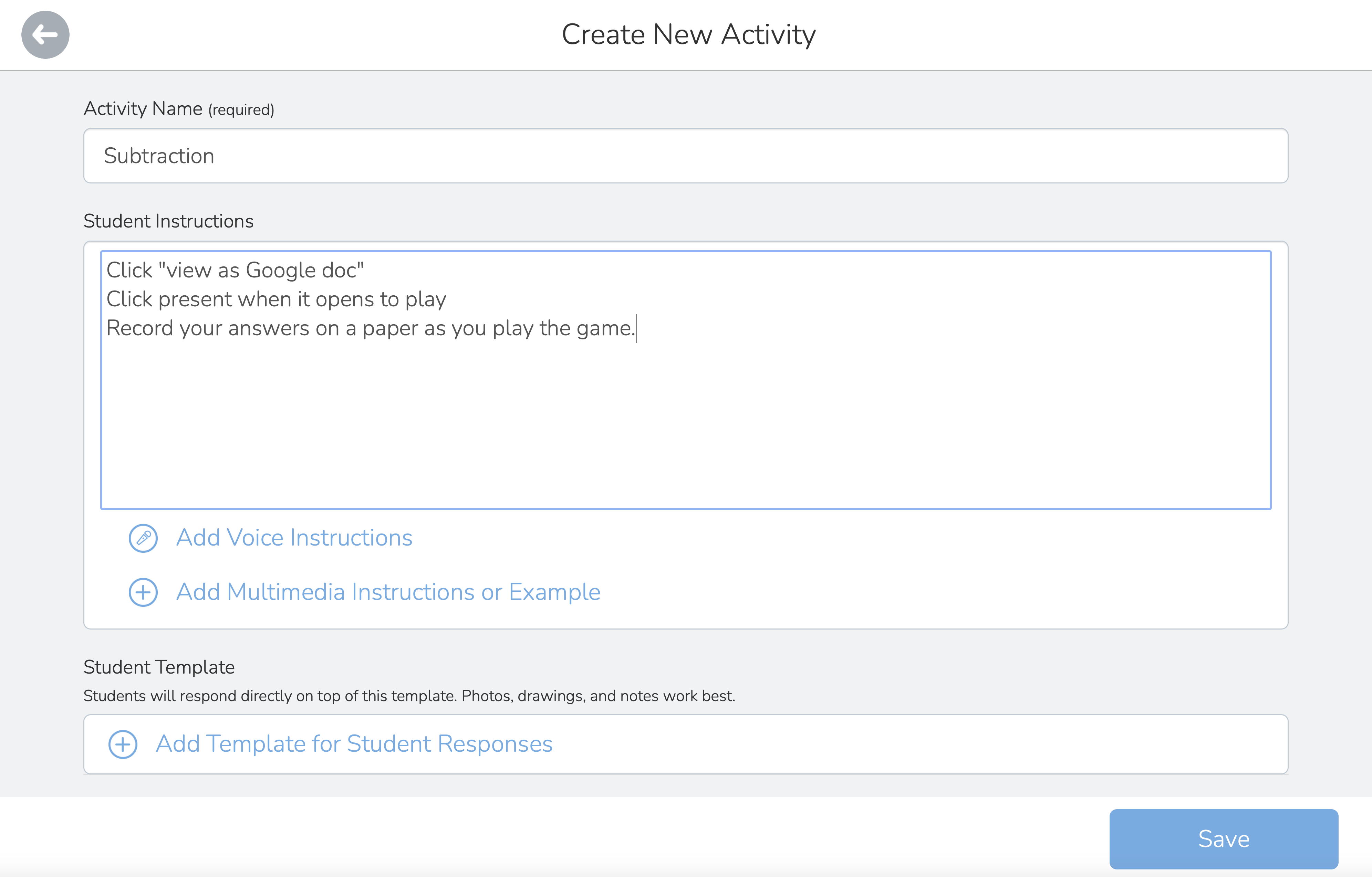This screenshot has height=877, width=1372.
Task: Click the Student Instructions label
Action: 168,221
